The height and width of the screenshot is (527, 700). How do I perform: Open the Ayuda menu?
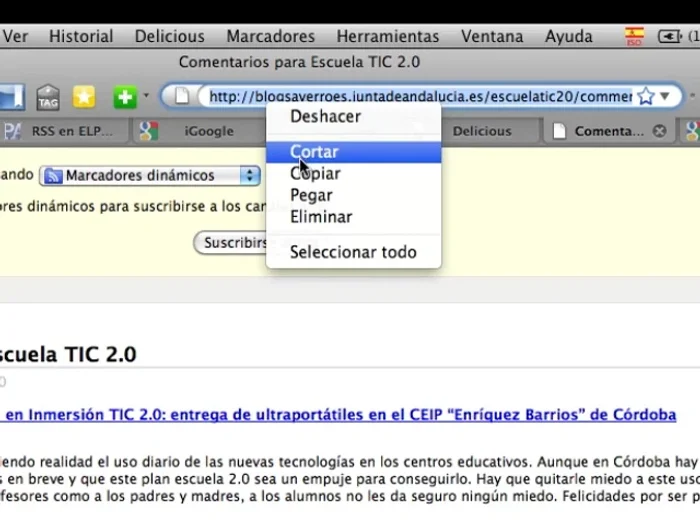[x=568, y=36]
